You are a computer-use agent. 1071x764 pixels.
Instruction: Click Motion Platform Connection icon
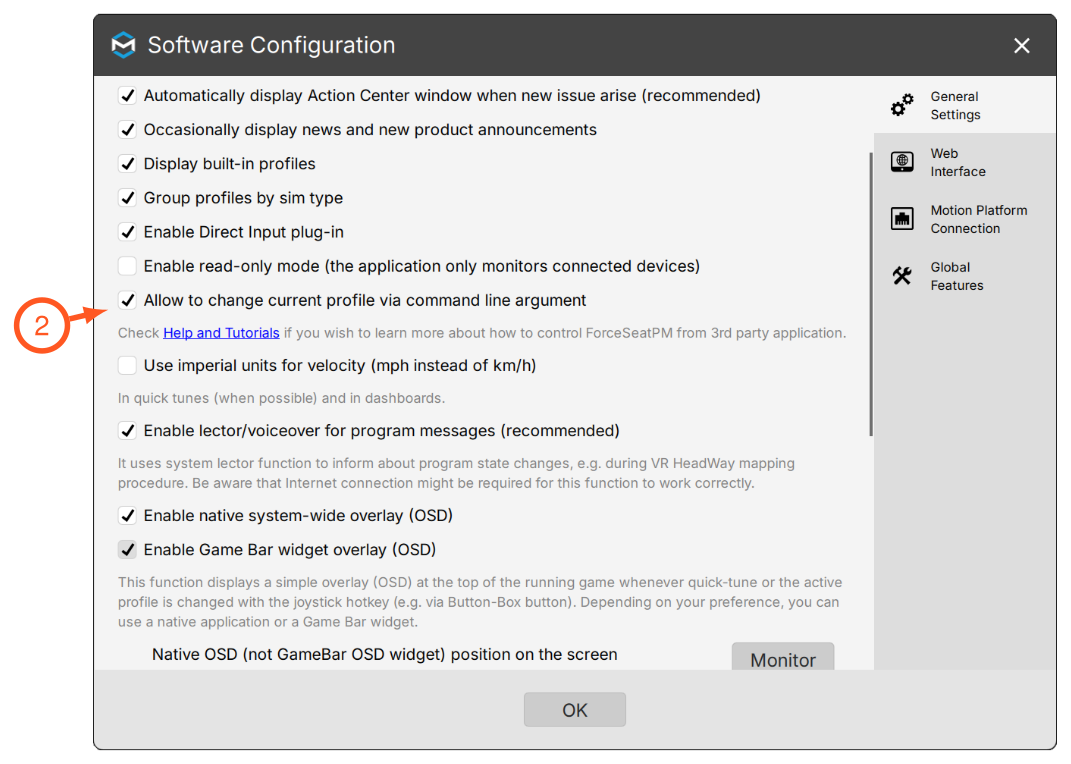(902, 219)
